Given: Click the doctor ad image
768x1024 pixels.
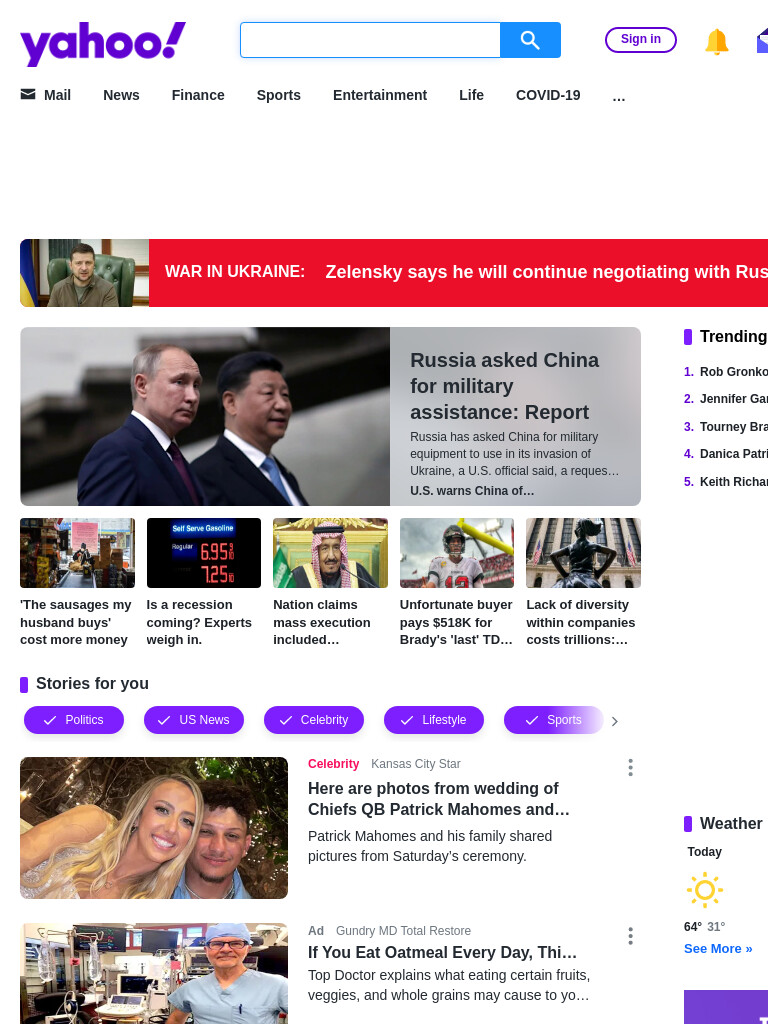Looking at the screenshot, I should [154, 973].
